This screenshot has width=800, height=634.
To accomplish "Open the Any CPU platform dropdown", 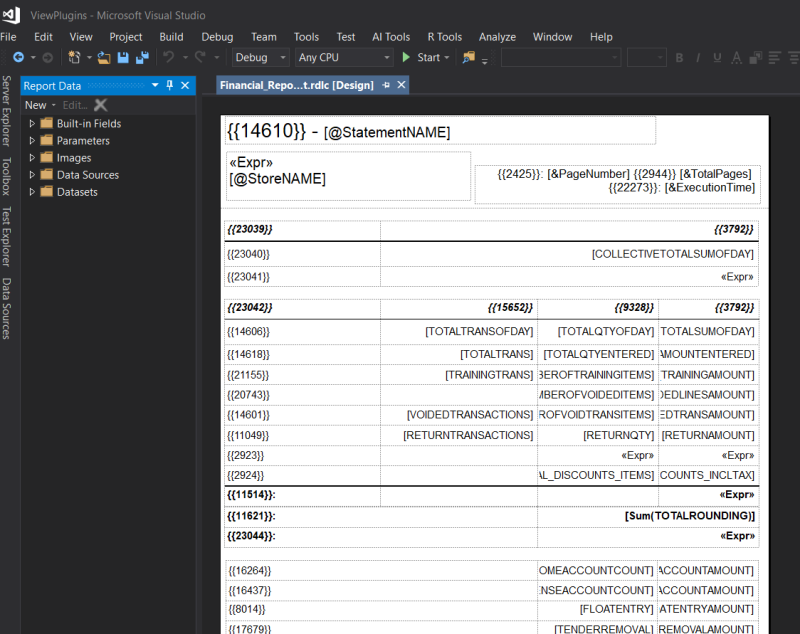I will click(x=344, y=58).
